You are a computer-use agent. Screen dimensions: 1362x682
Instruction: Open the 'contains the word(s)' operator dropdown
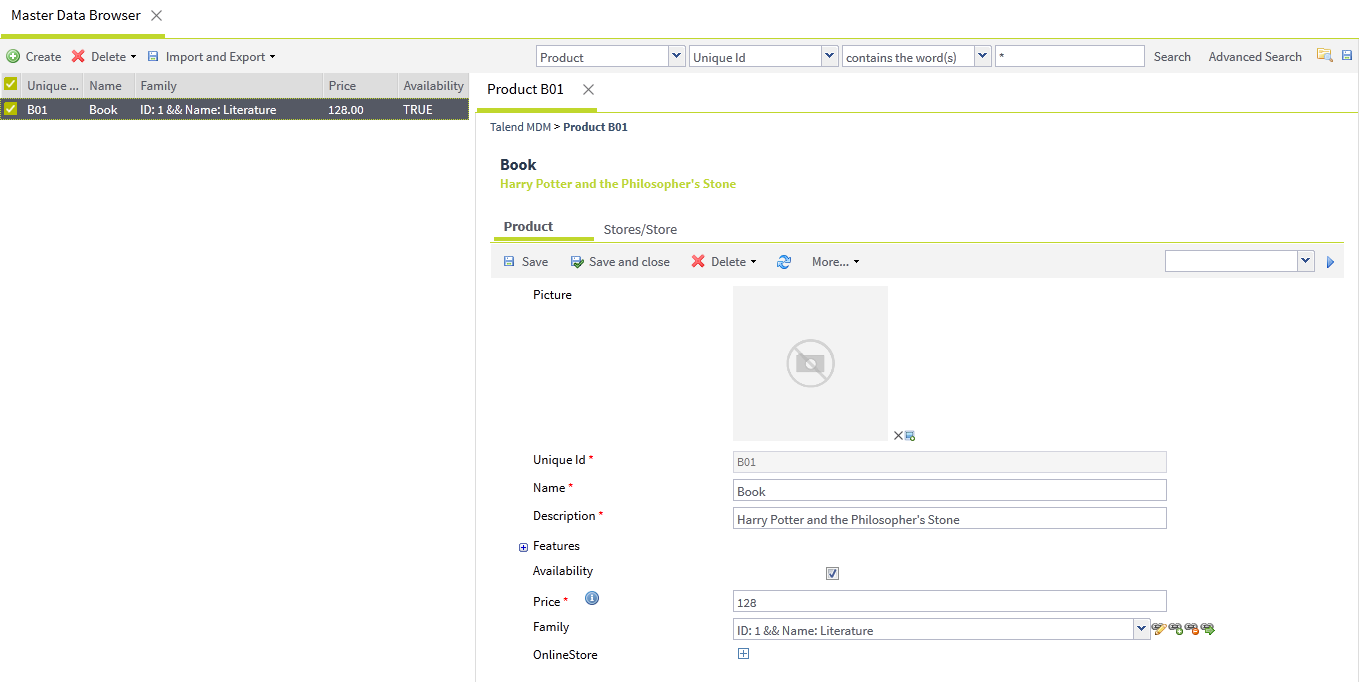(982, 57)
